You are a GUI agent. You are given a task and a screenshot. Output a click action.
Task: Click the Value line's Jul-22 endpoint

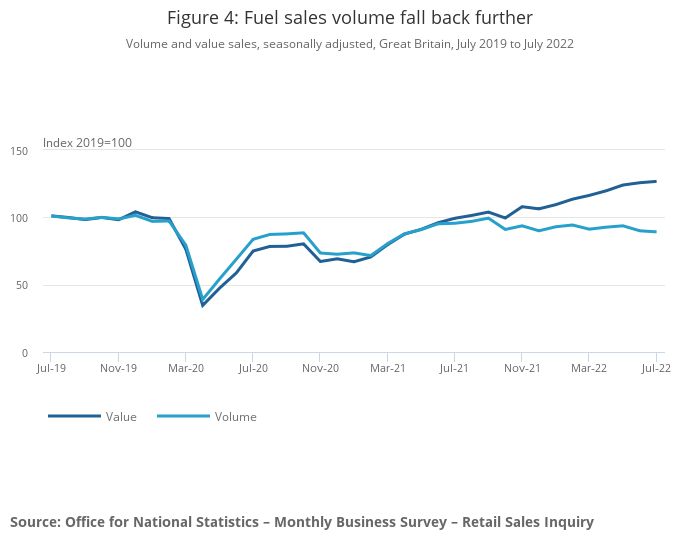click(x=656, y=181)
